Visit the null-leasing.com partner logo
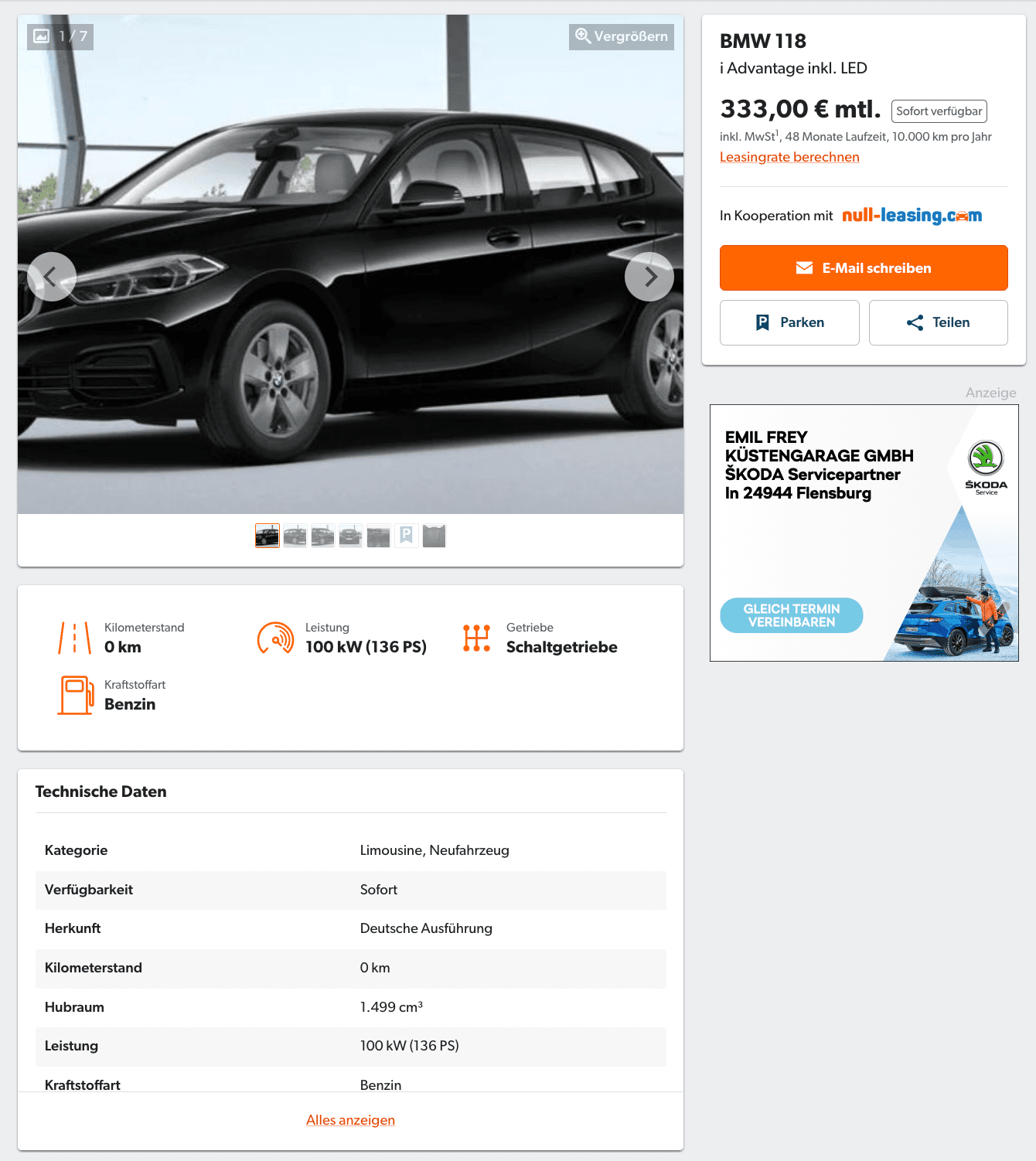Screen dimensions: 1036x1161 [x=912, y=216]
